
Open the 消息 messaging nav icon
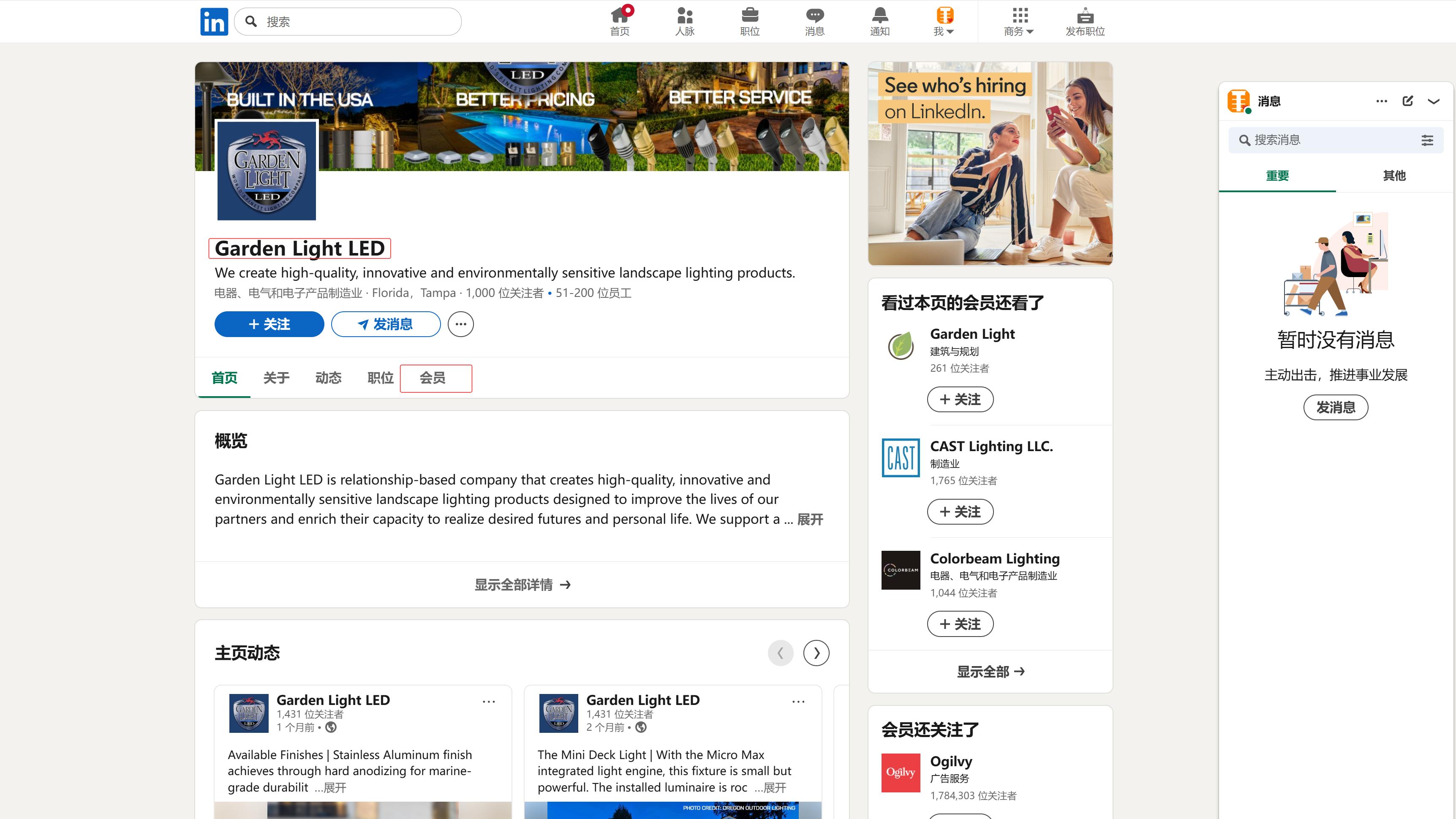click(814, 22)
